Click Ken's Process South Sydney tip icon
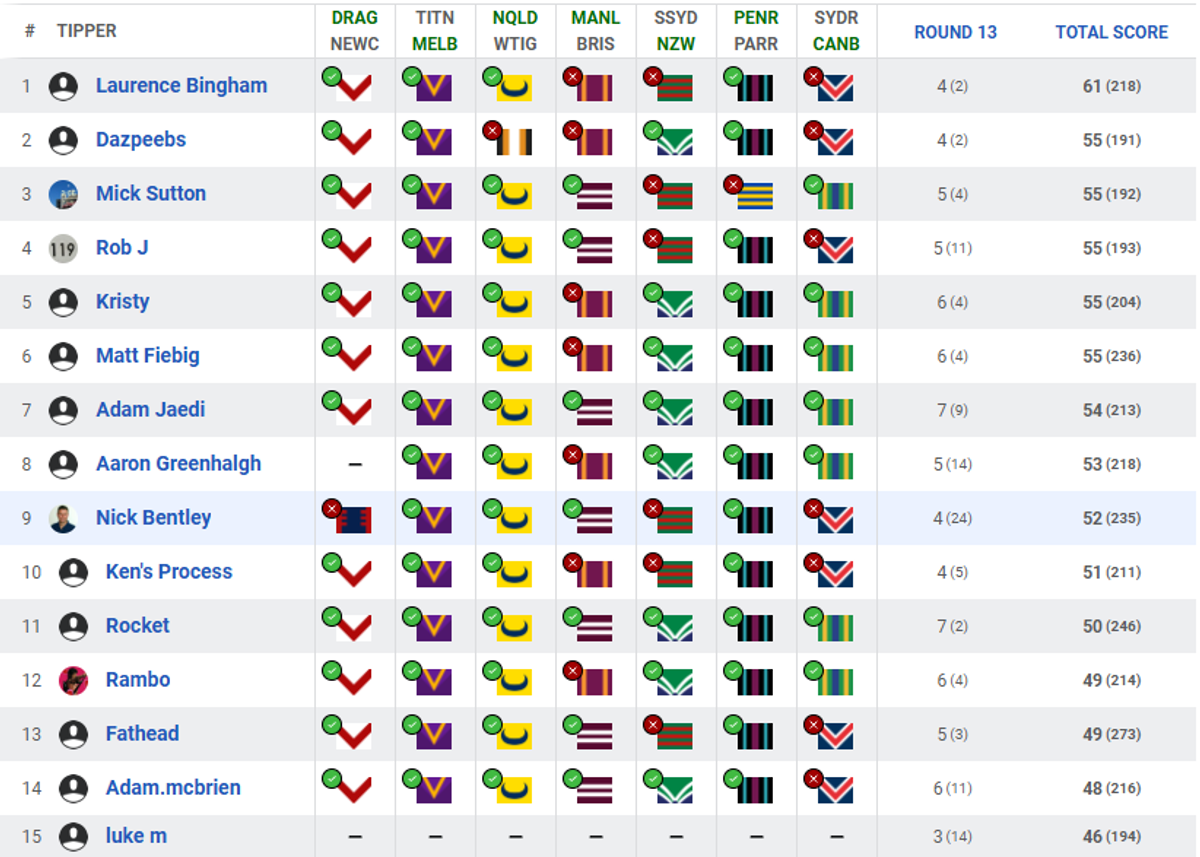This screenshot has height=857, width=1200. pyautogui.click(x=668, y=570)
